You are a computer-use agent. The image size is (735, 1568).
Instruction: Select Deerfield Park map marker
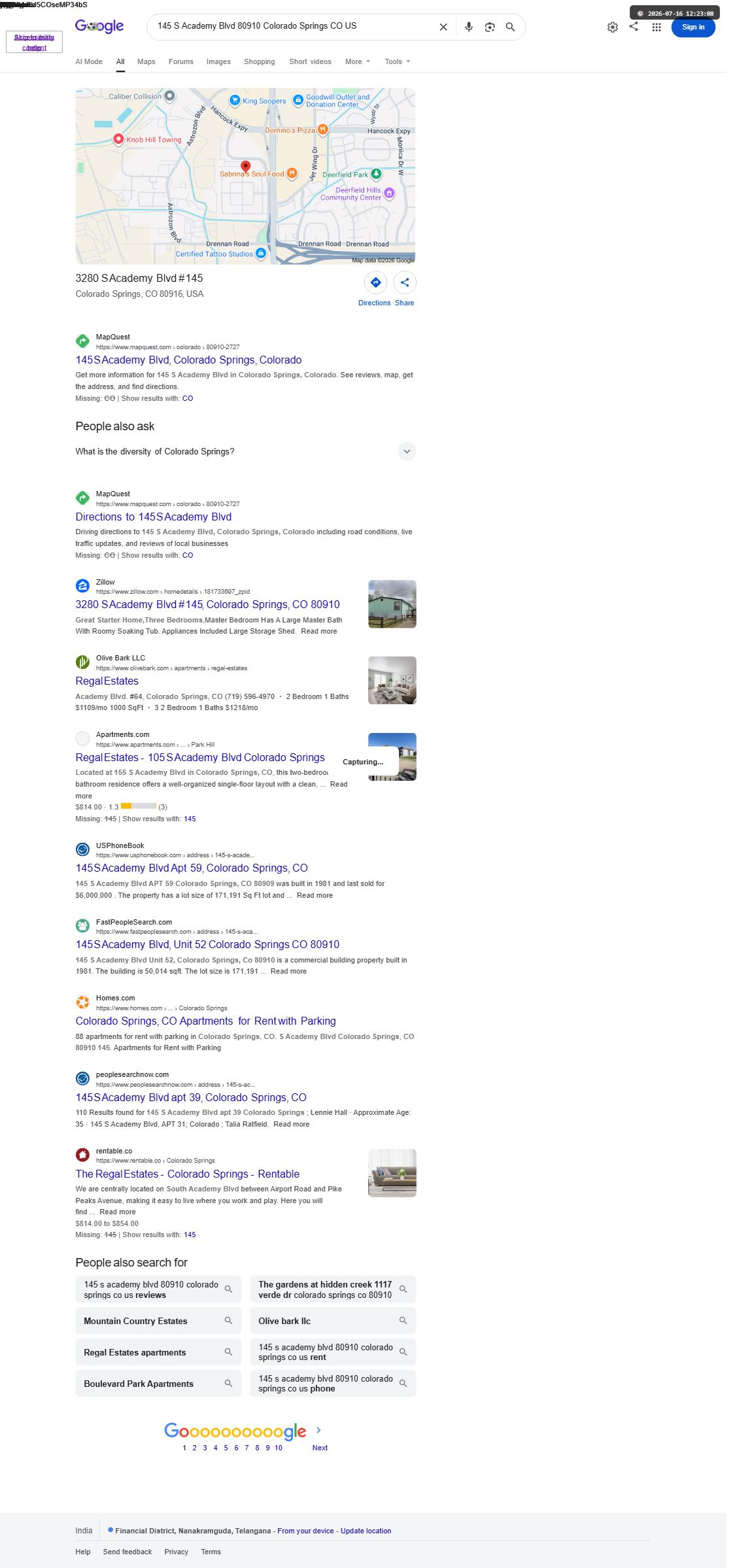376,174
